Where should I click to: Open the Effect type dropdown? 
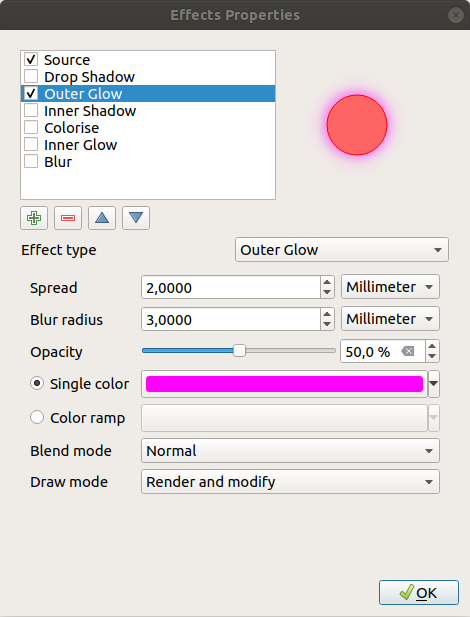[342, 249]
